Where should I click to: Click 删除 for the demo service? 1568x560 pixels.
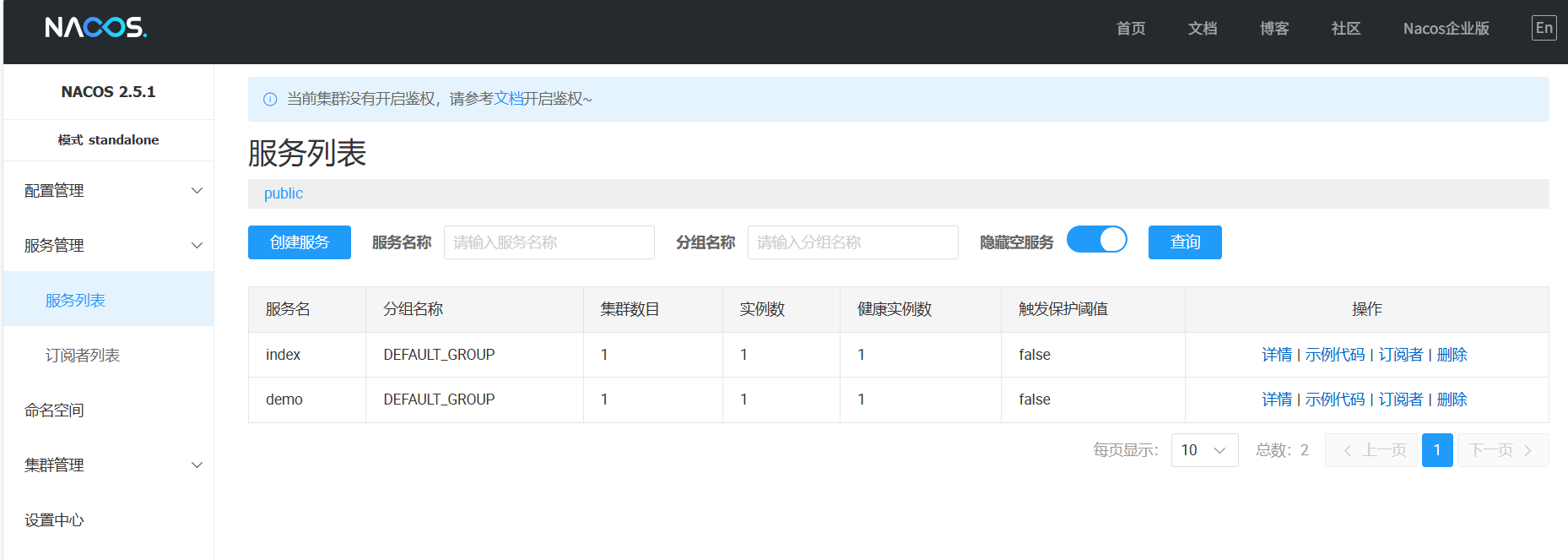pyautogui.click(x=1452, y=400)
